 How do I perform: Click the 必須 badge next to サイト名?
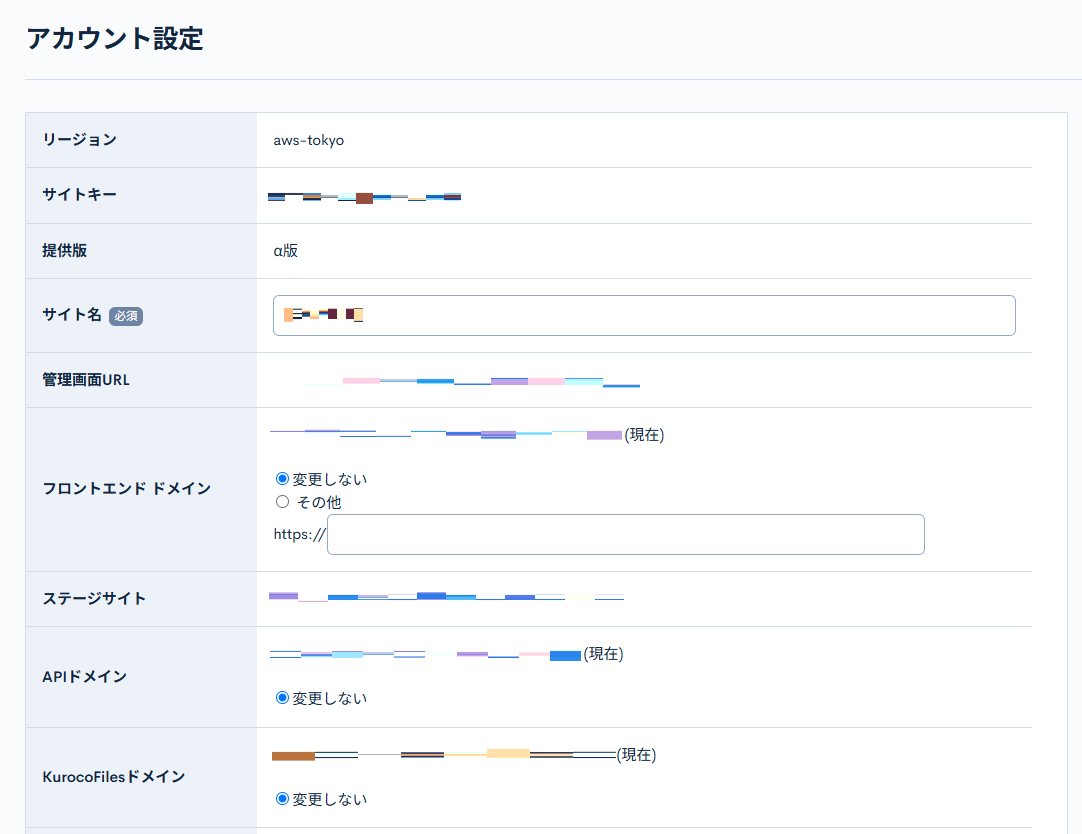125,315
